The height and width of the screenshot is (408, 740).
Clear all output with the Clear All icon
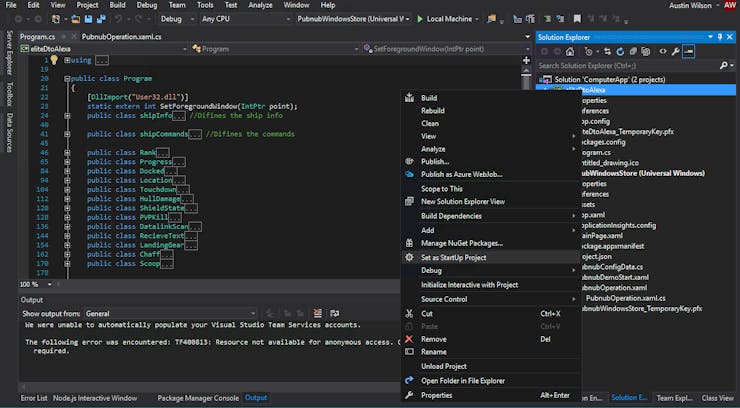tap(318, 313)
